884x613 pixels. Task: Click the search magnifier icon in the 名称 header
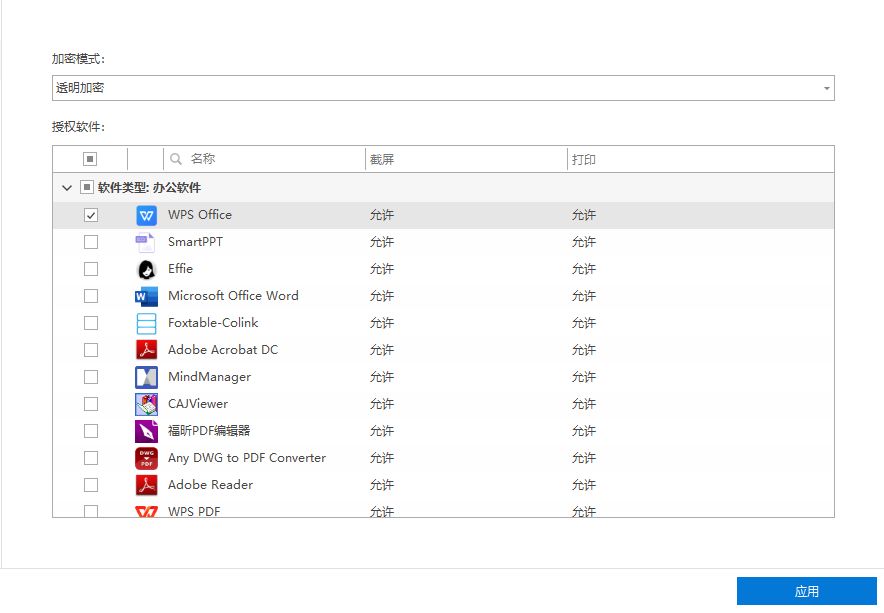176,159
